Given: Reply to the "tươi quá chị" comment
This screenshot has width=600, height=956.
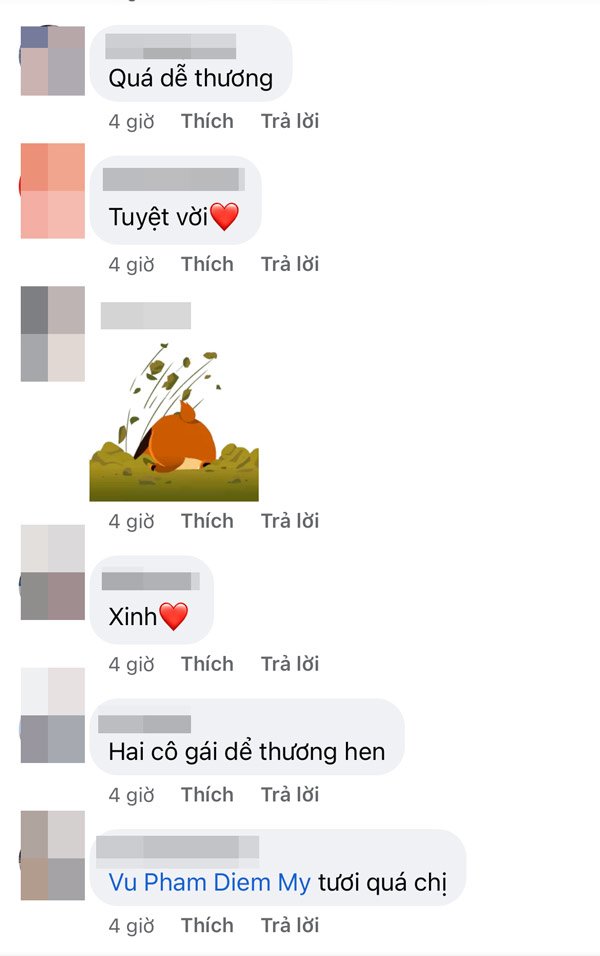Looking at the screenshot, I should 290,926.
